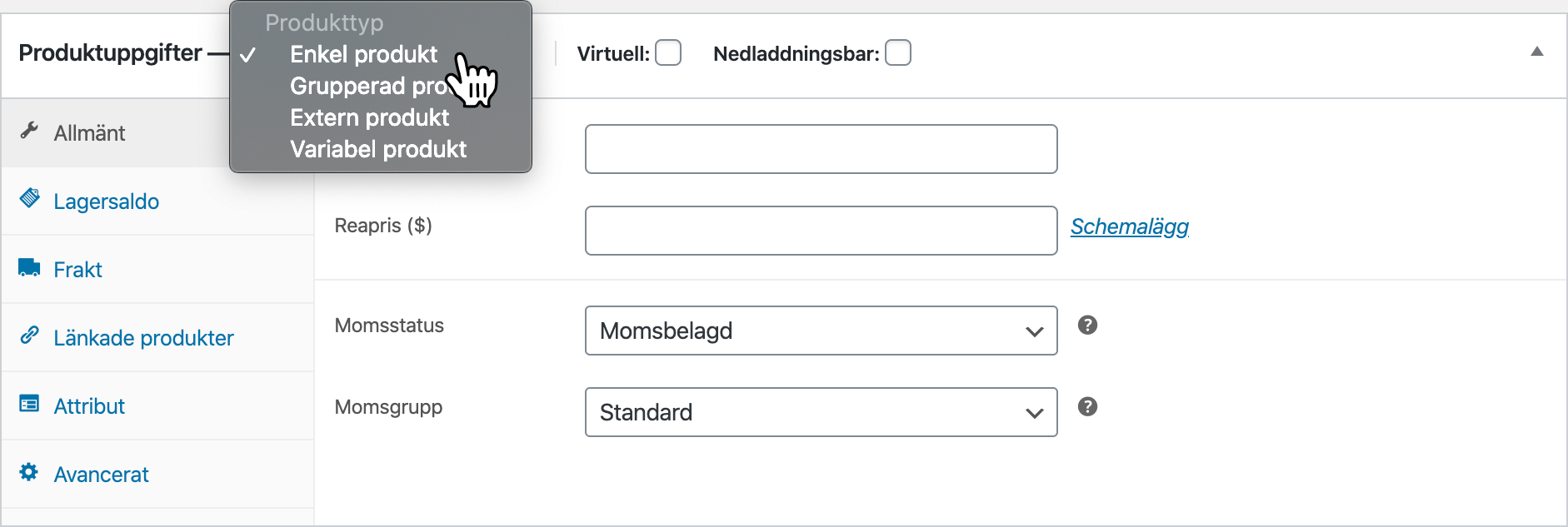The height and width of the screenshot is (527, 1568).
Task: Click the regular price field above Reapris
Action: click(x=821, y=149)
